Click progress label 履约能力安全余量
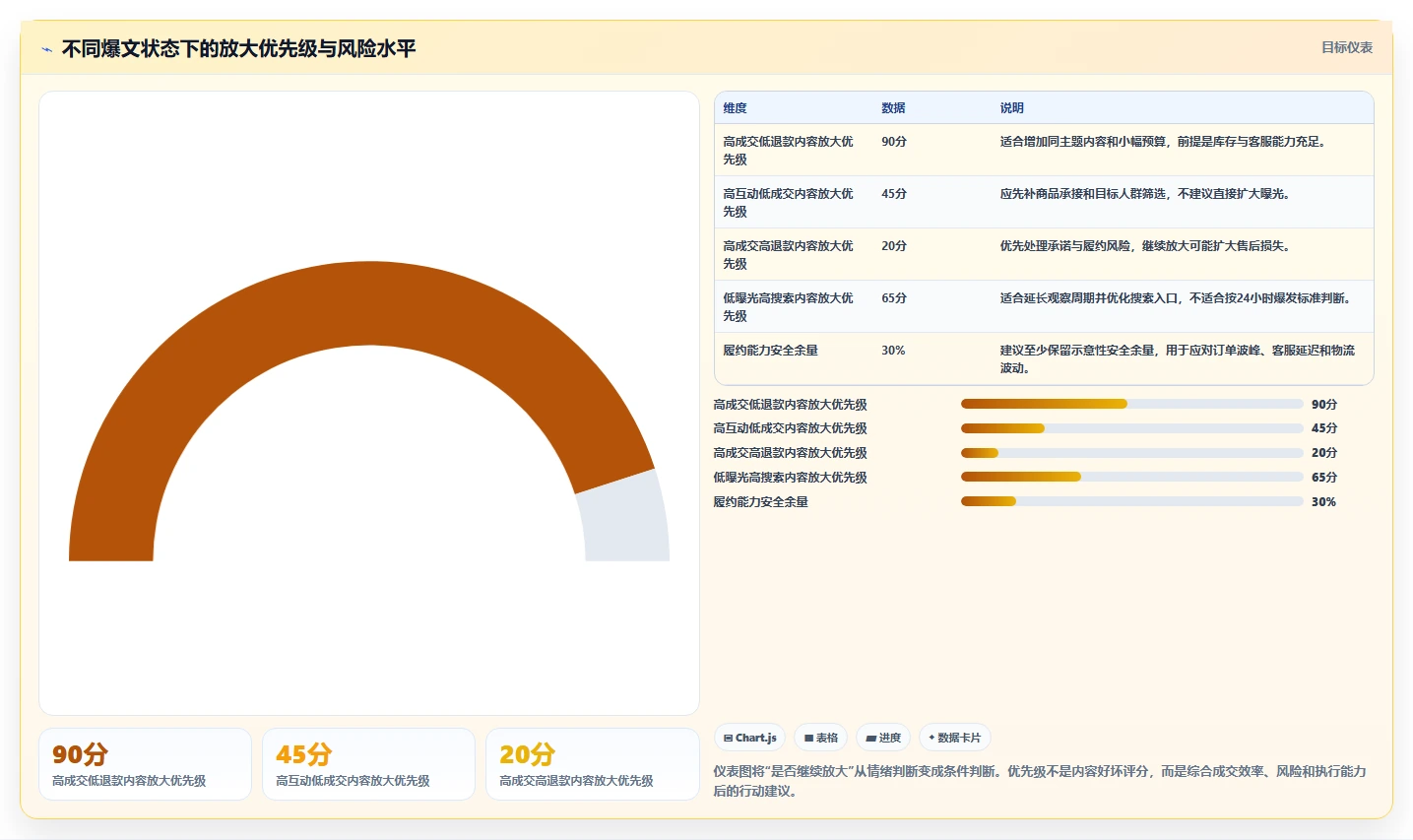Image resolution: width=1413 pixels, height=840 pixels. pyautogui.click(x=760, y=502)
